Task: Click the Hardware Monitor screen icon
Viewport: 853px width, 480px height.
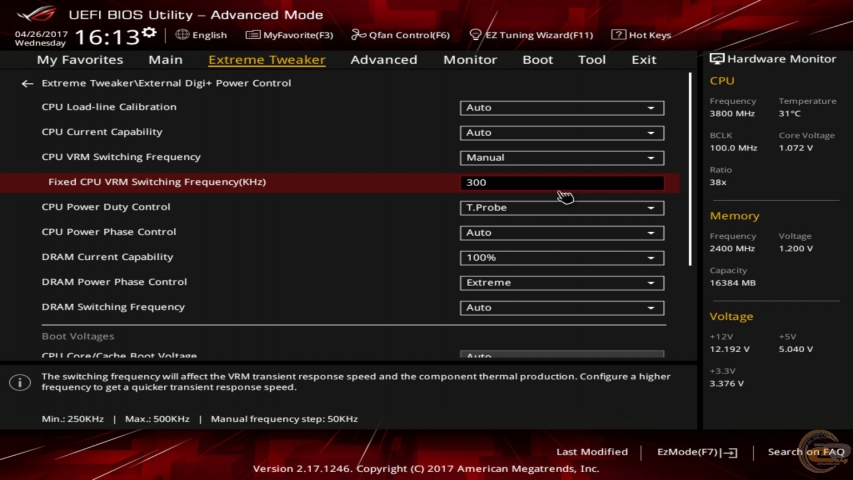Action: 717,59
